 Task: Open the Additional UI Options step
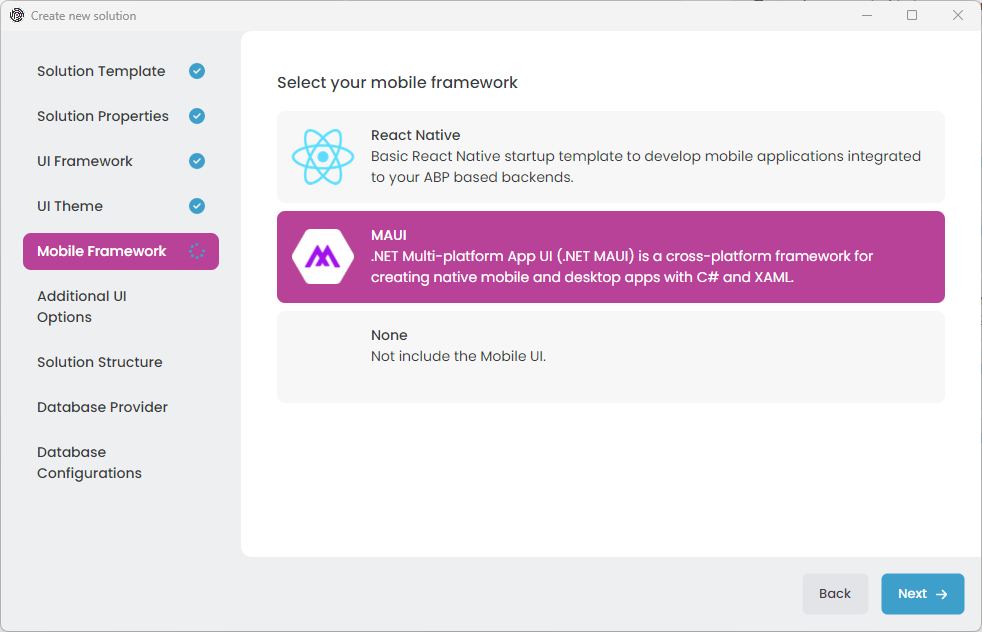click(121, 306)
